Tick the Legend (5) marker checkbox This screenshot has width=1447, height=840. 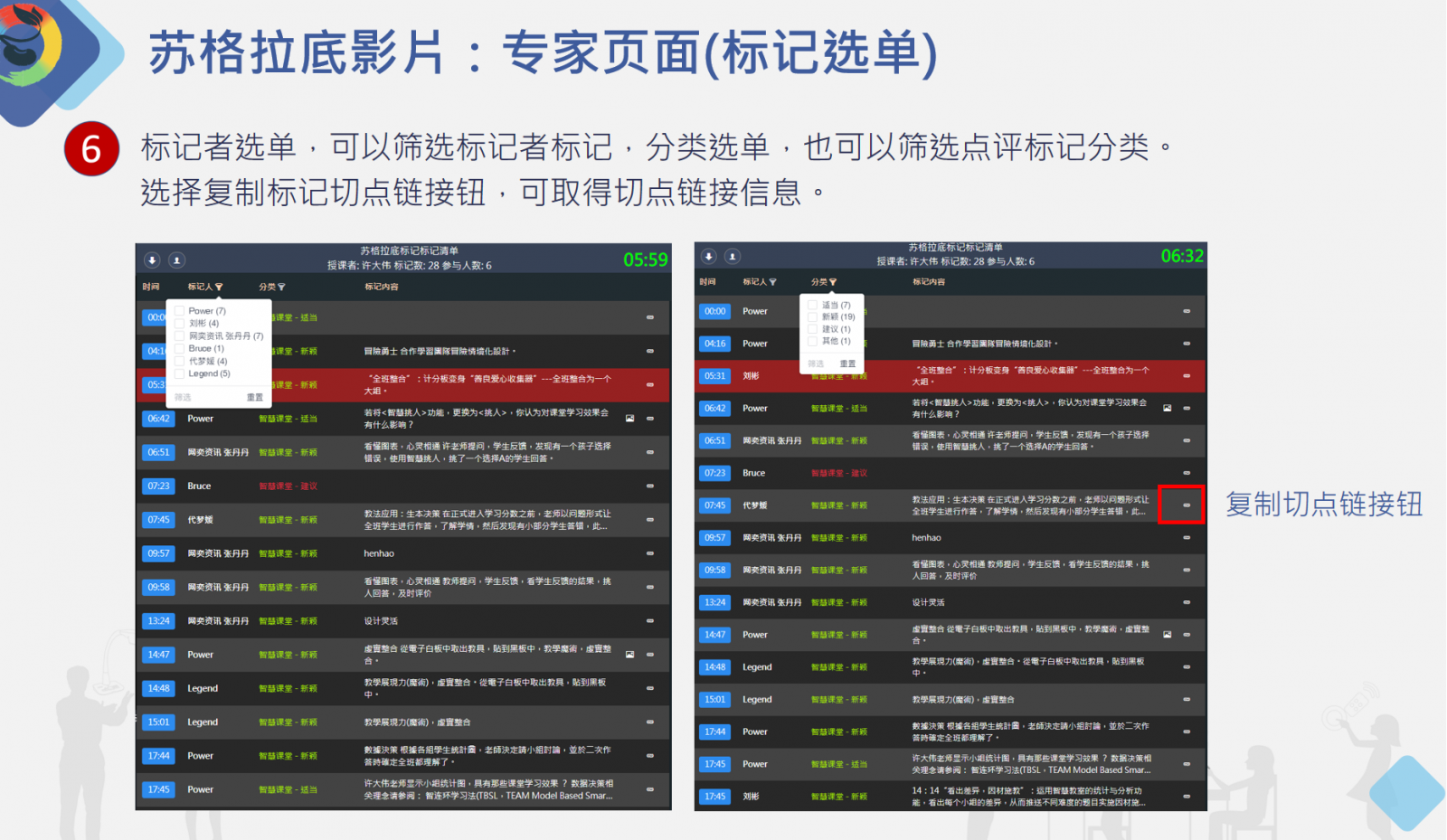click(179, 373)
